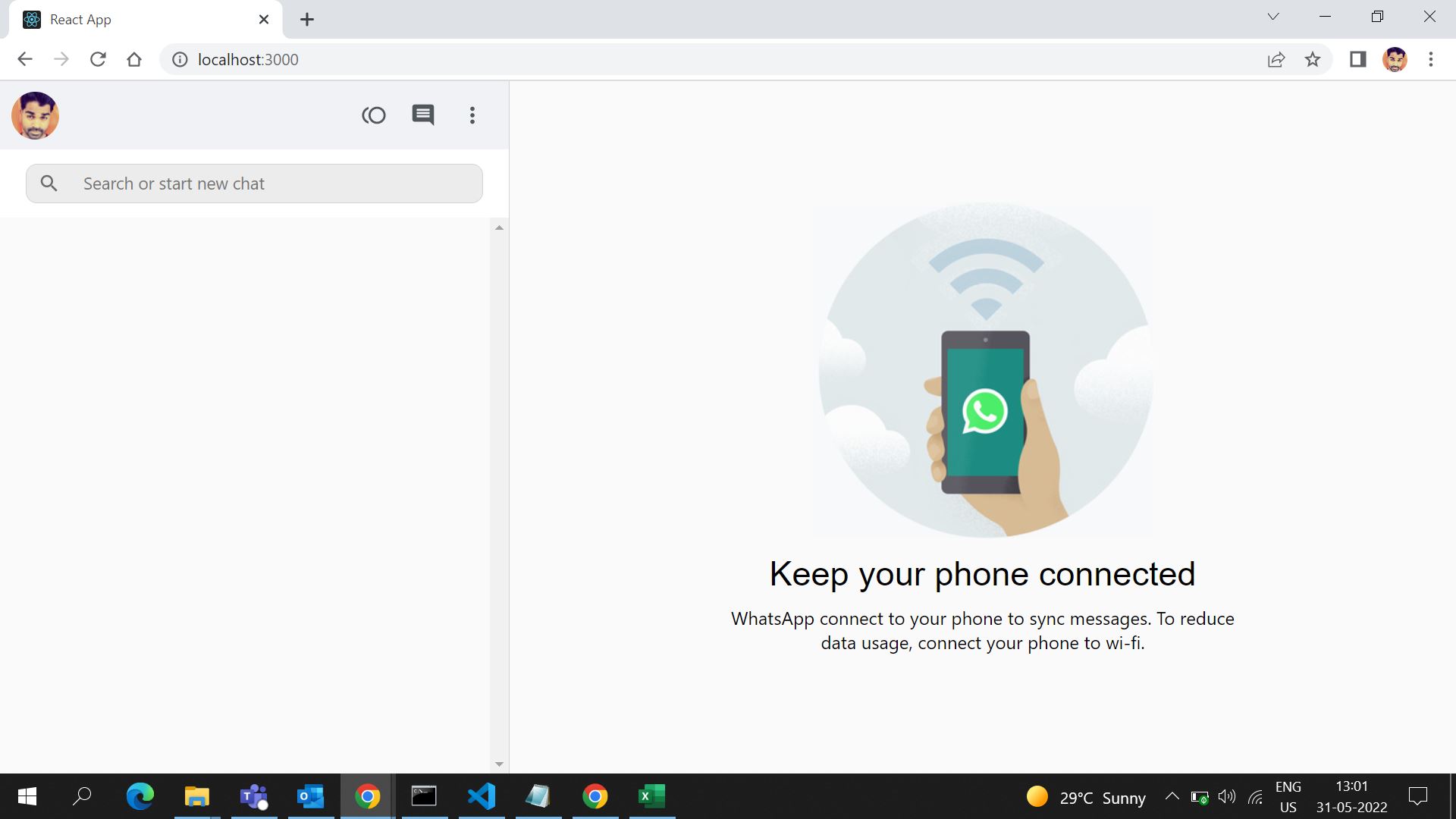Open File Explorer from taskbar
This screenshot has height=819, width=1456.
197,796
